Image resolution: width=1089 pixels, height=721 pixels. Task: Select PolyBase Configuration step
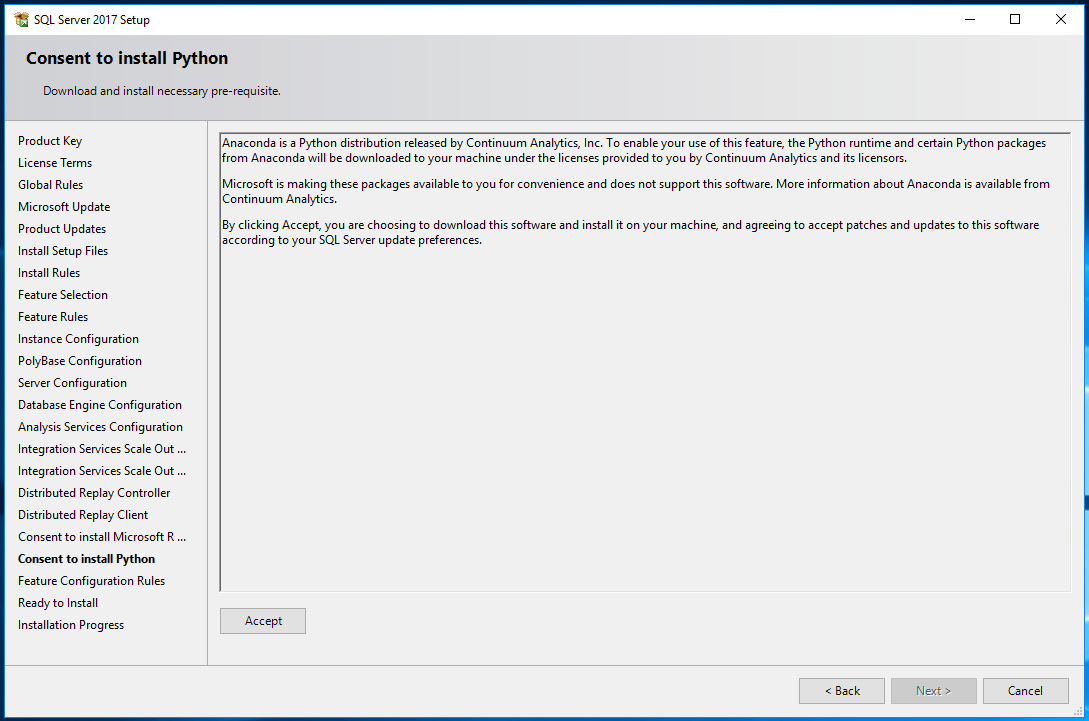[x=80, y=361]
